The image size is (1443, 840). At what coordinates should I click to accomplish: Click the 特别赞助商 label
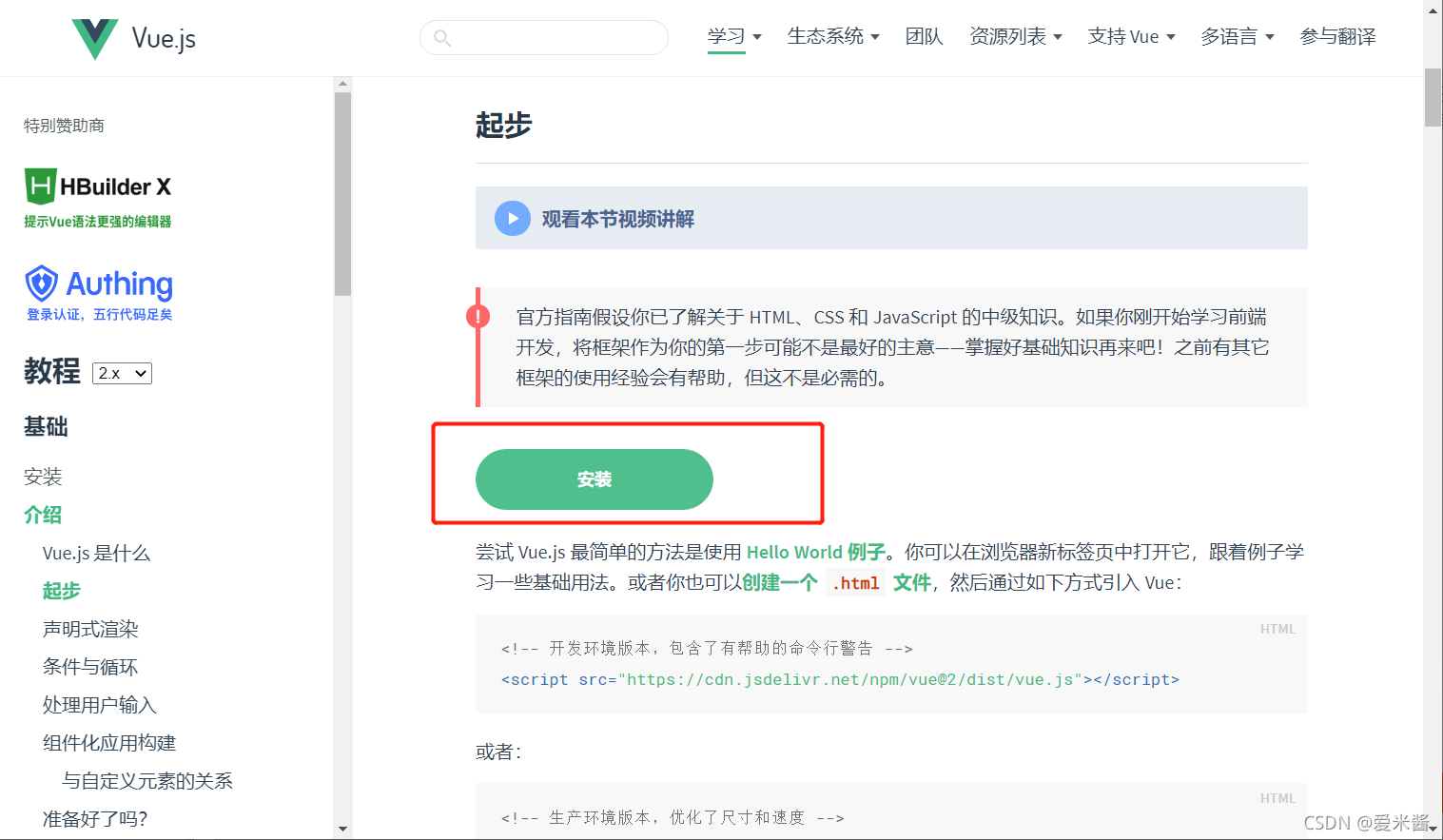[x=64, y=126]
